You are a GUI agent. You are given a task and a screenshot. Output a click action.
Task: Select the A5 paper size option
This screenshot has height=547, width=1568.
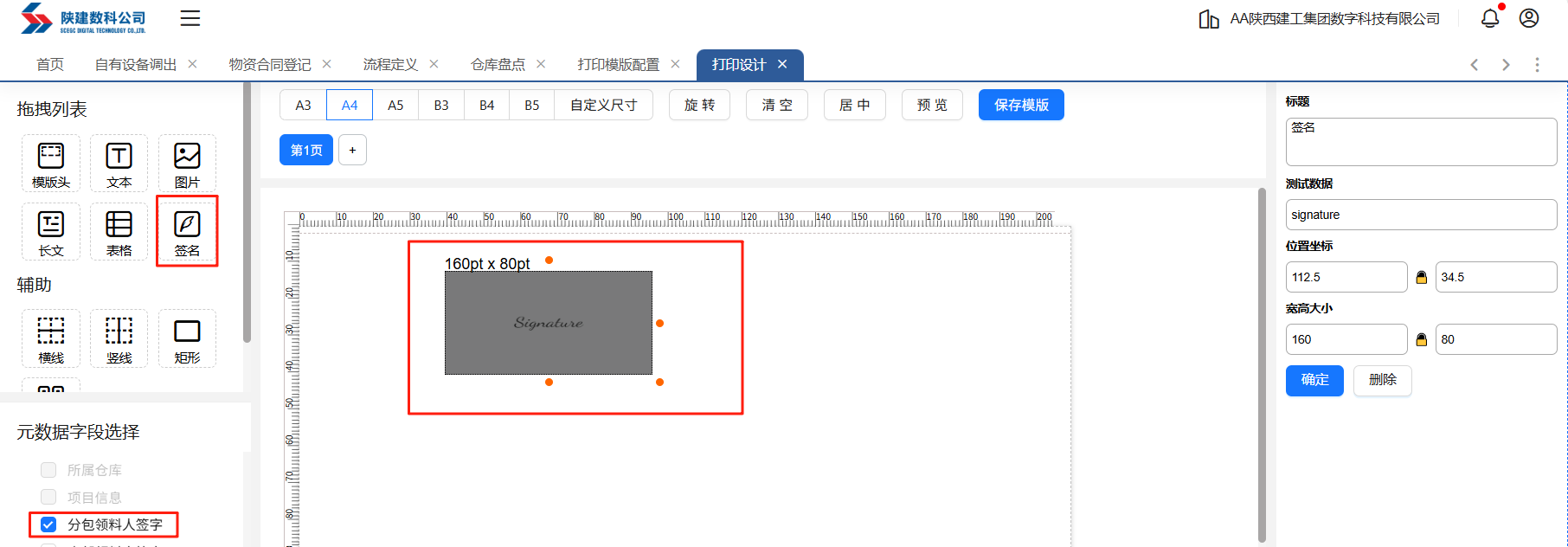[395, 106]
